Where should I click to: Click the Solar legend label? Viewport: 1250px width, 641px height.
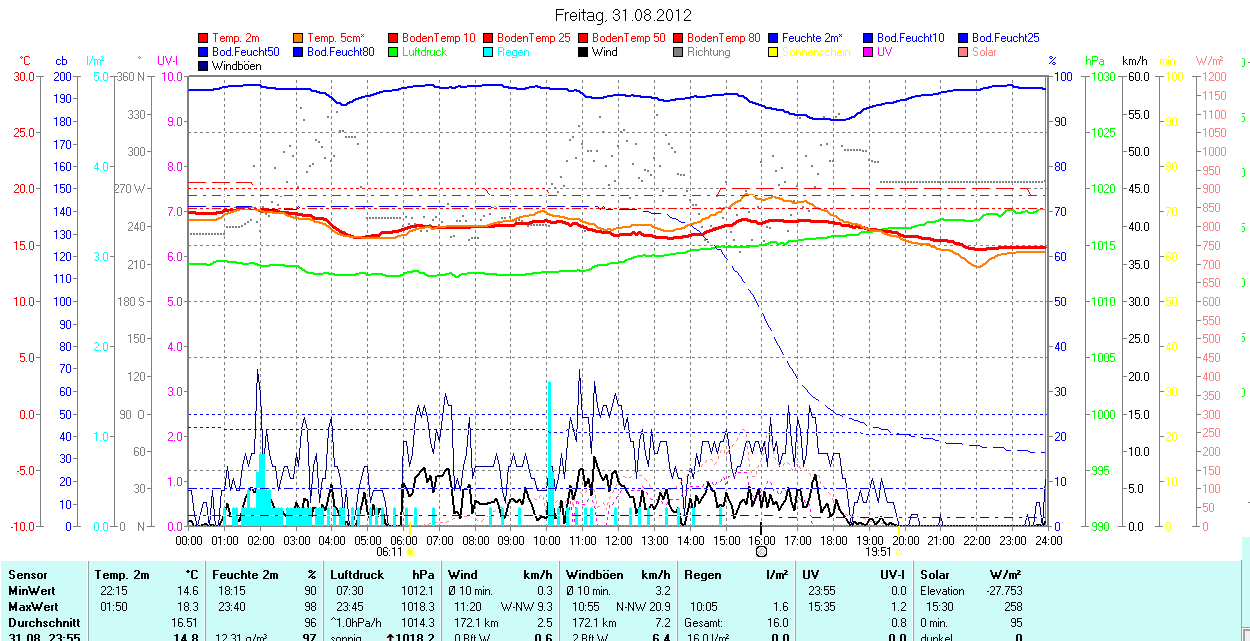984,52
